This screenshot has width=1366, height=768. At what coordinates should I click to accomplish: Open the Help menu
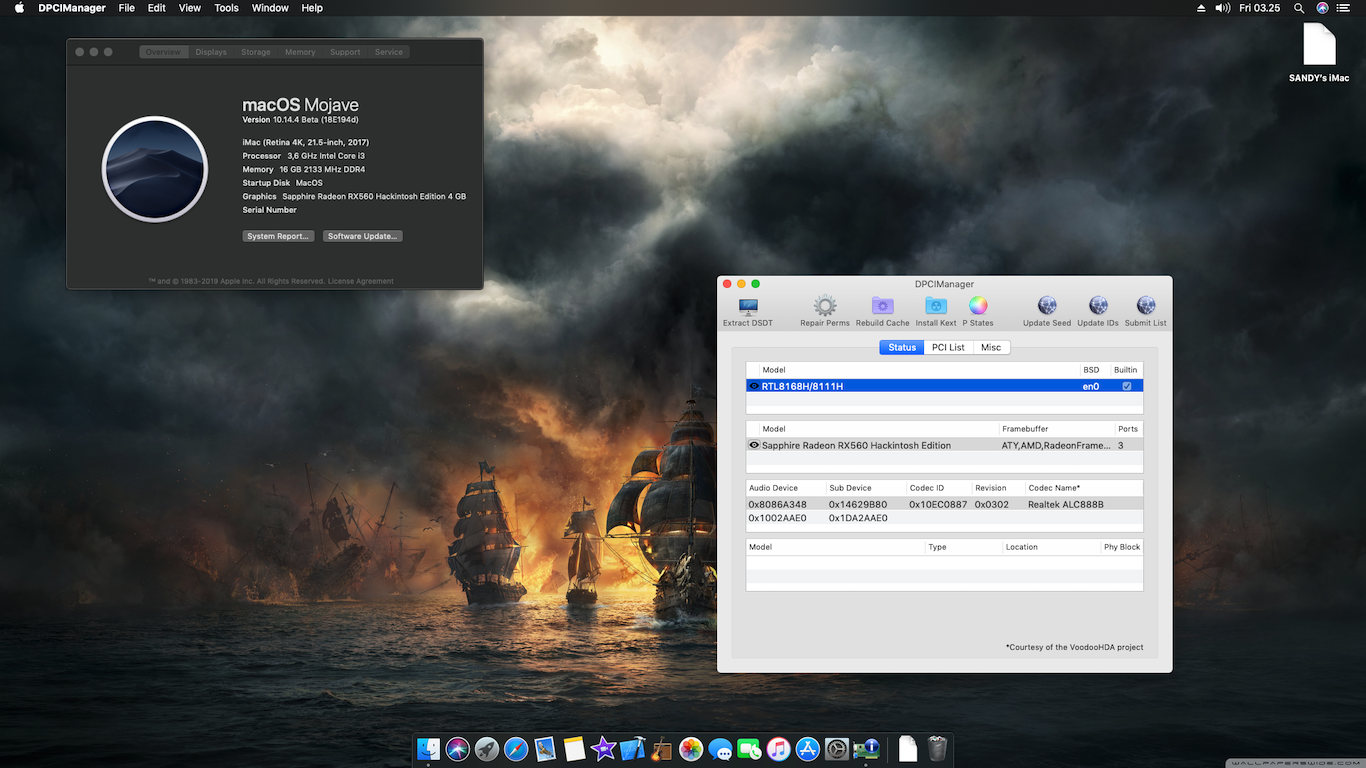[x=312, y=8]
